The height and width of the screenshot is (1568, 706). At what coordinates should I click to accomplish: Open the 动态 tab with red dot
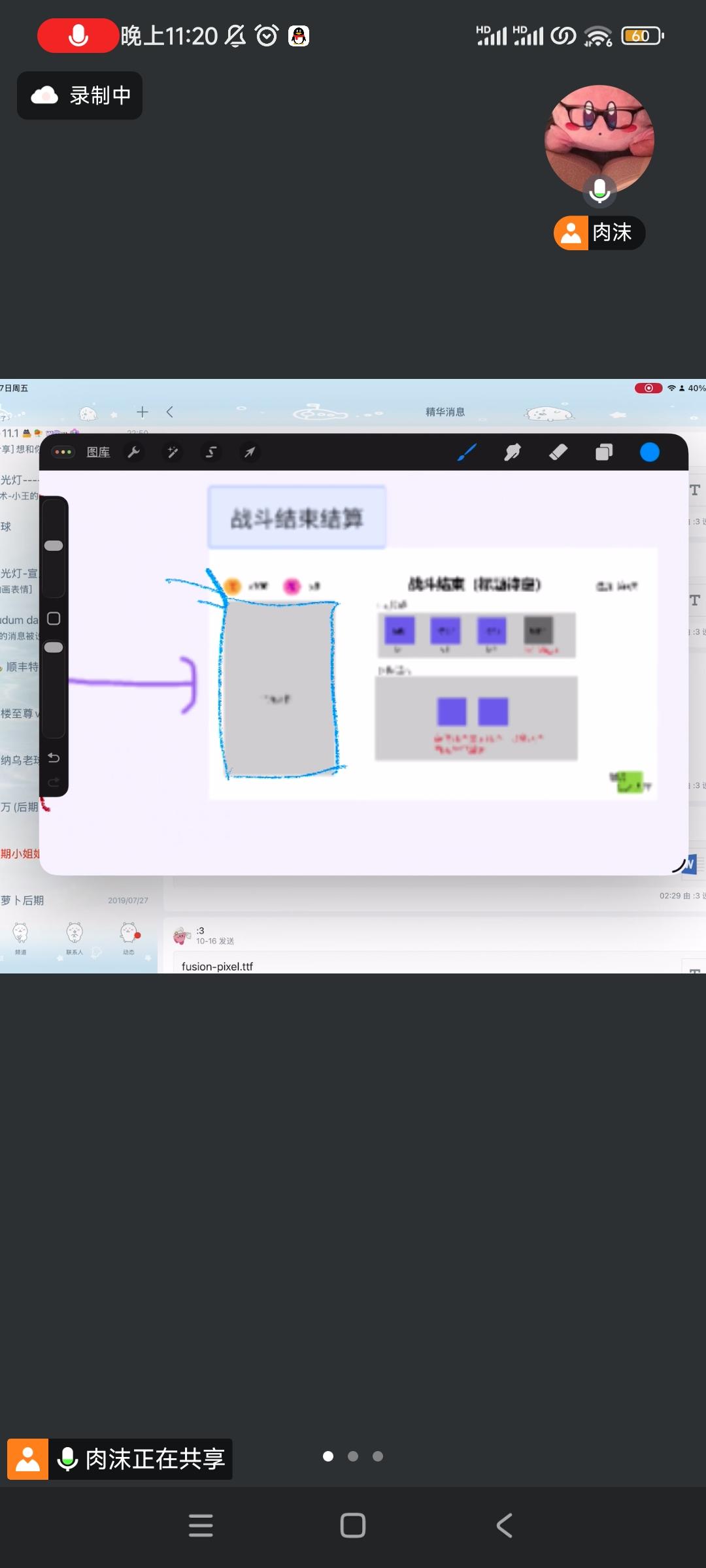(x=129, y=938)
